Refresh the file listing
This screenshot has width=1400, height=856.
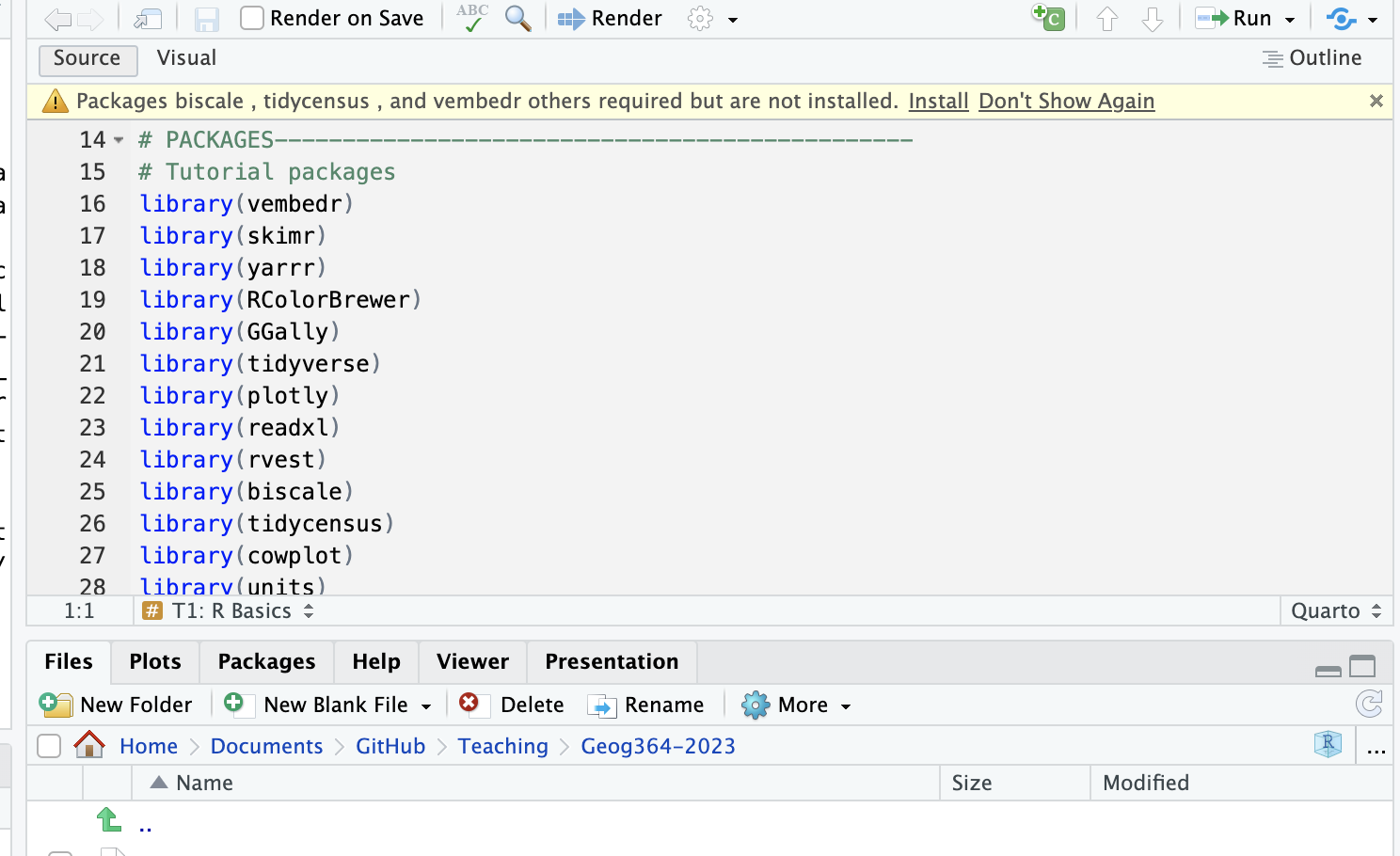click(1369, 704)
